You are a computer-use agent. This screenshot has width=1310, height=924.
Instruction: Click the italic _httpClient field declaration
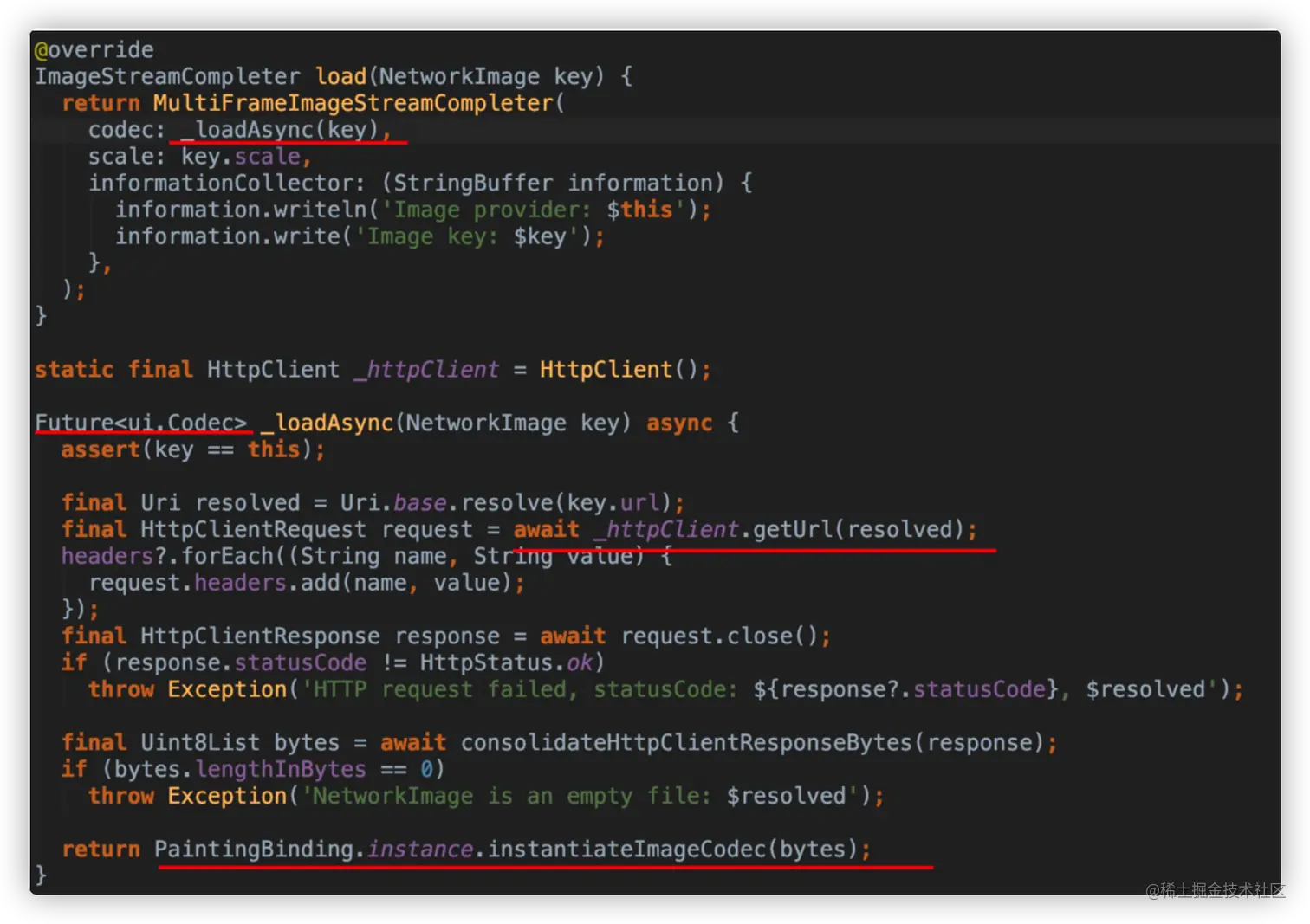coord(426,370)
